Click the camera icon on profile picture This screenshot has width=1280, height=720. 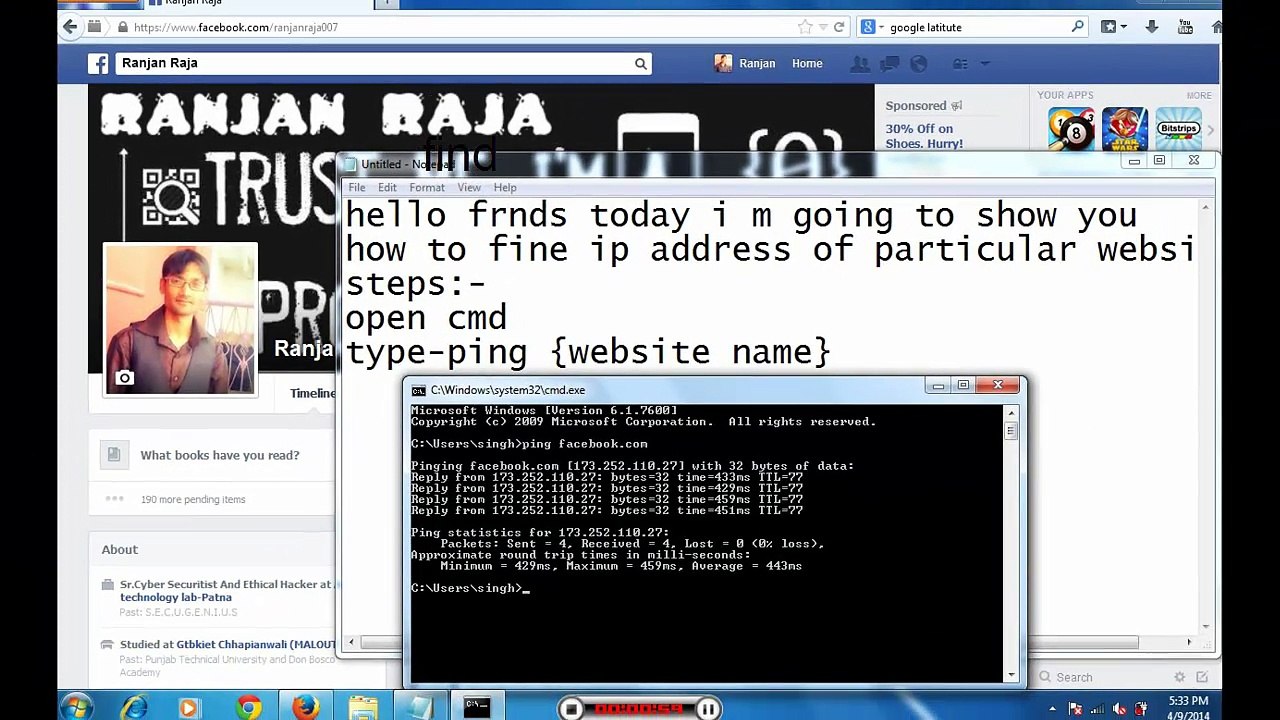click(124, 378)
